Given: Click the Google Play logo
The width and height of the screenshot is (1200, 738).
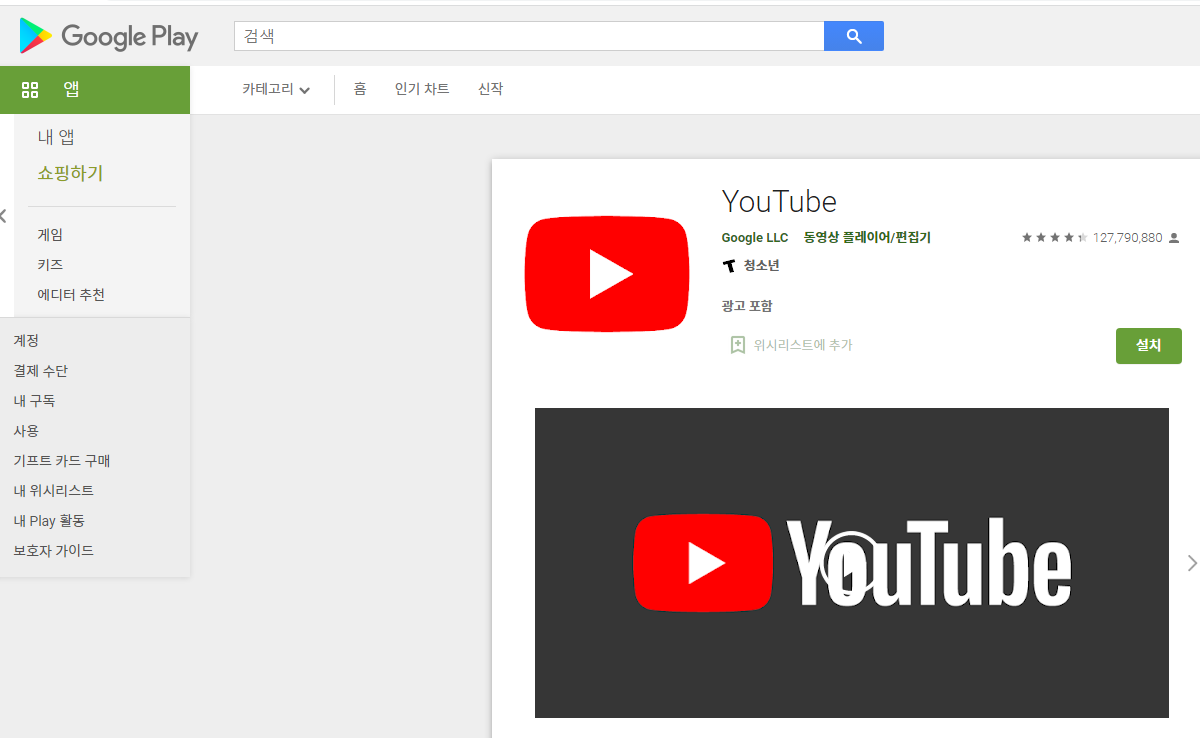Looking at the screenshot, I should (108, 37).
